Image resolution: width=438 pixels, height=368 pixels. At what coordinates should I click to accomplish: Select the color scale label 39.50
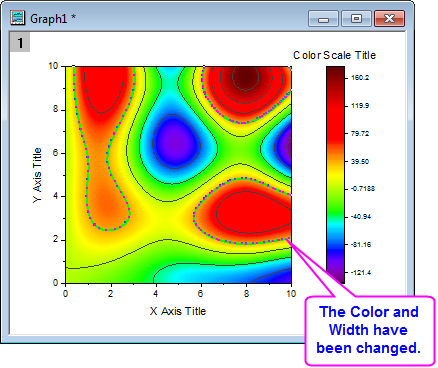(x=360, y=161)
